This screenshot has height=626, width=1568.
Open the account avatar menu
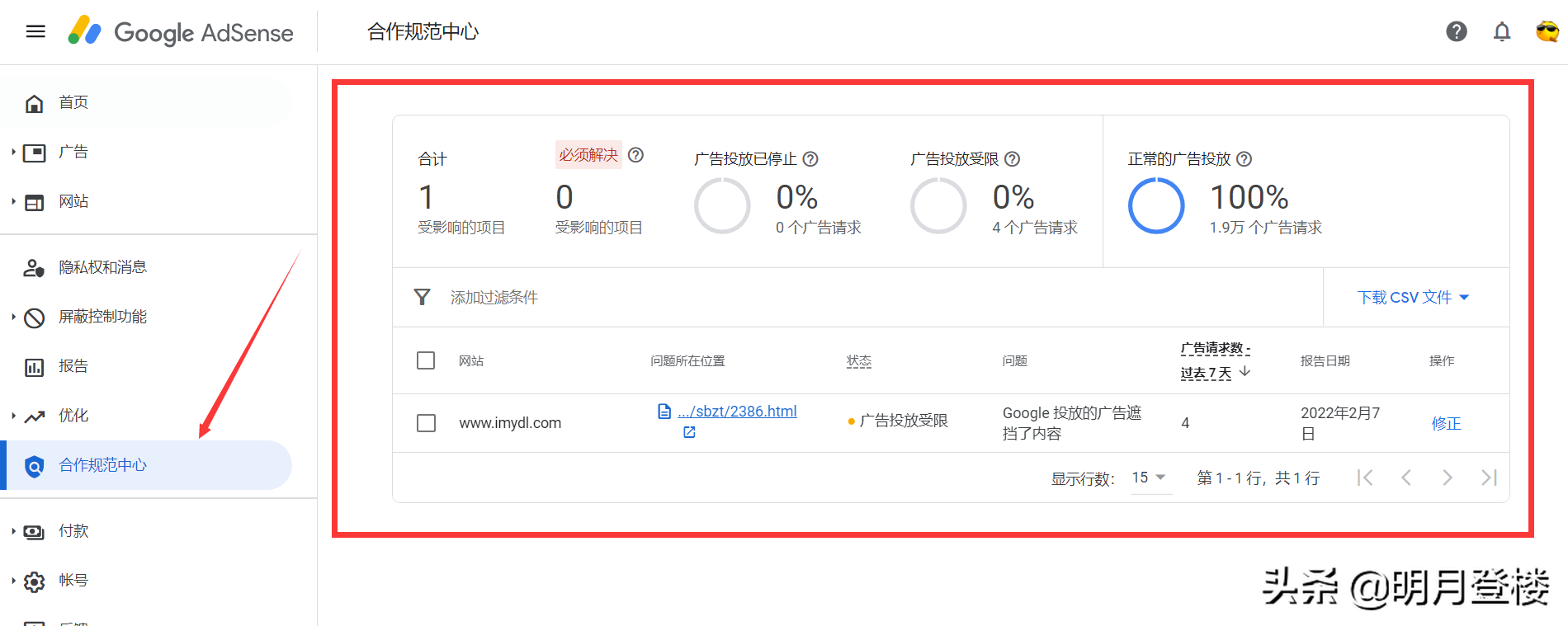click(x=1547, y=31)
